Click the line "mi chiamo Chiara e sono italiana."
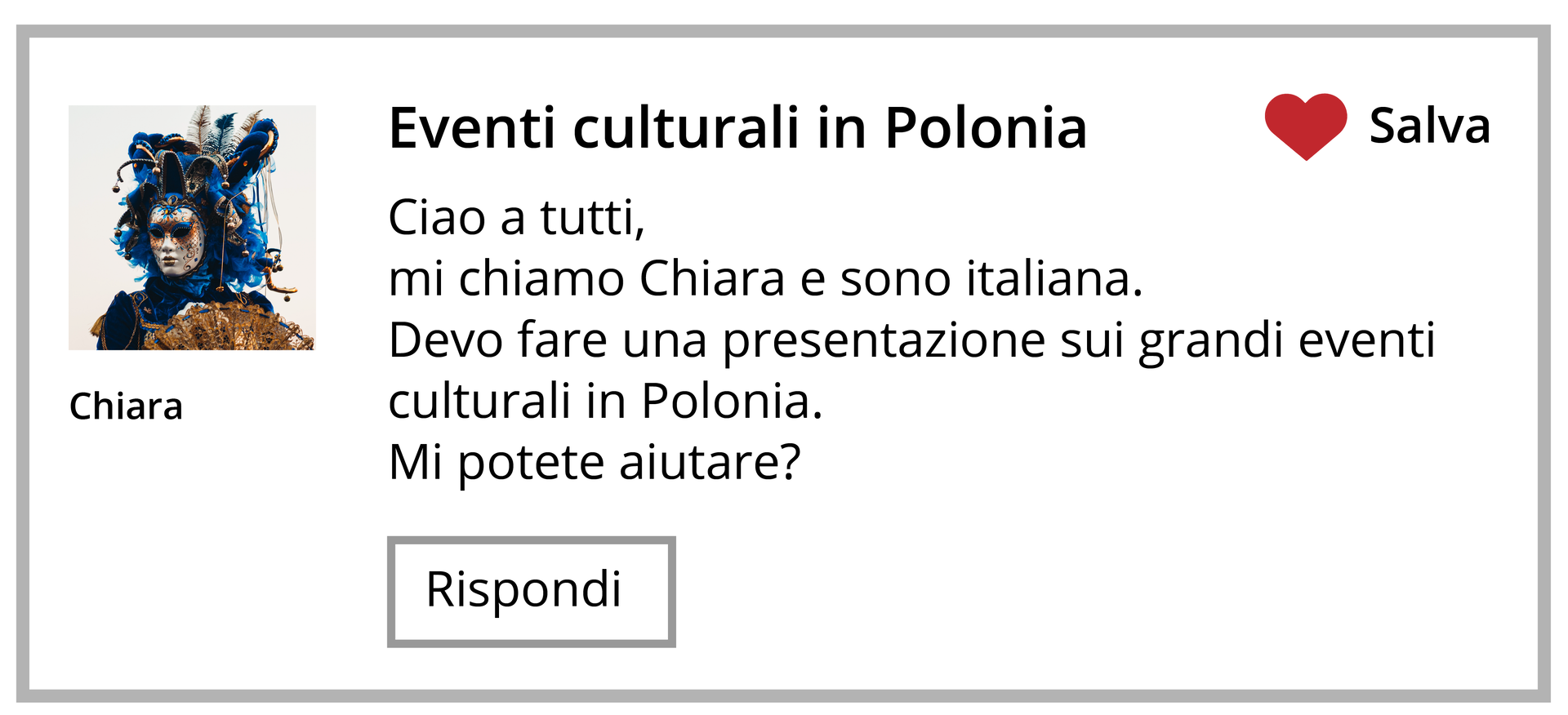The height and width of the screenshot is (715, 1568). 765,279
